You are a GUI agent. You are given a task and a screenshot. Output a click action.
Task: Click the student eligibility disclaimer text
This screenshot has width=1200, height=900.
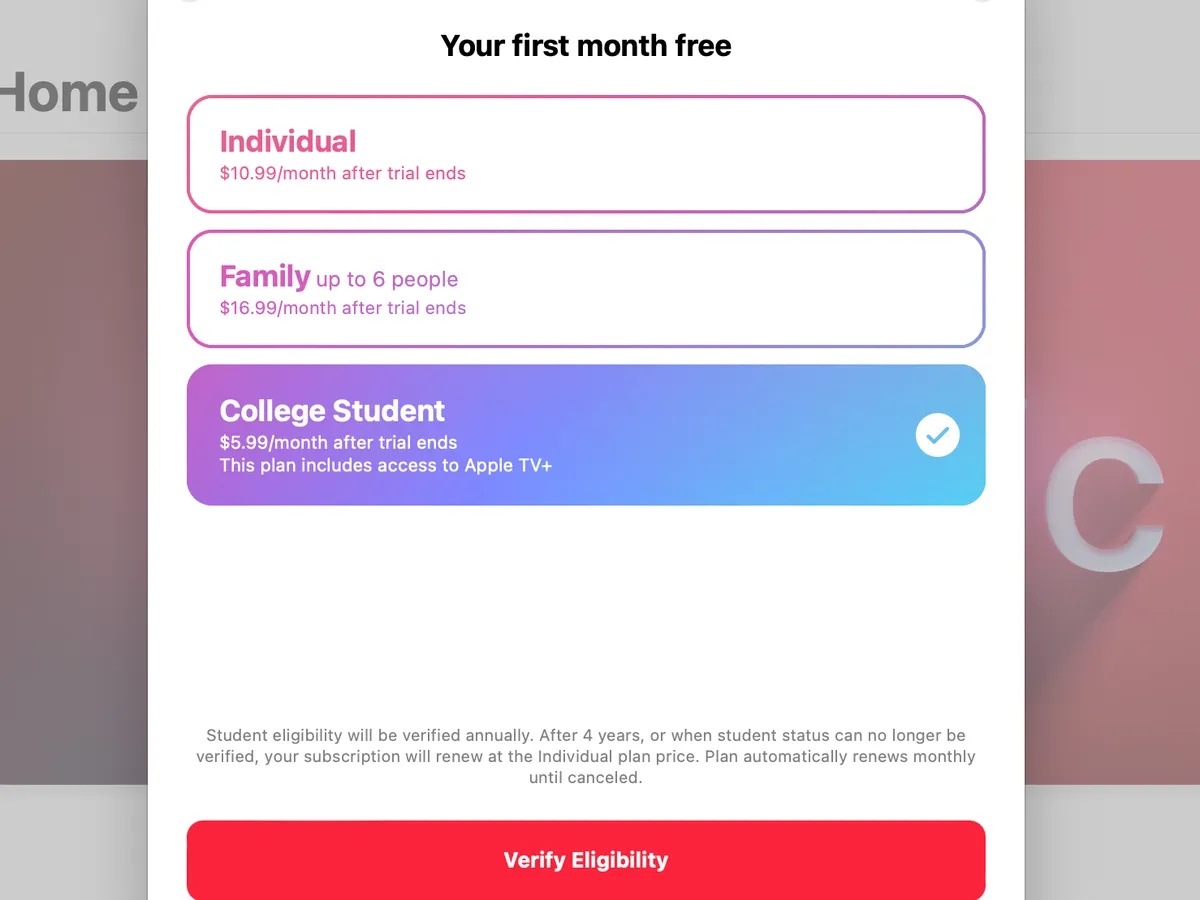(x=586, y=756)
